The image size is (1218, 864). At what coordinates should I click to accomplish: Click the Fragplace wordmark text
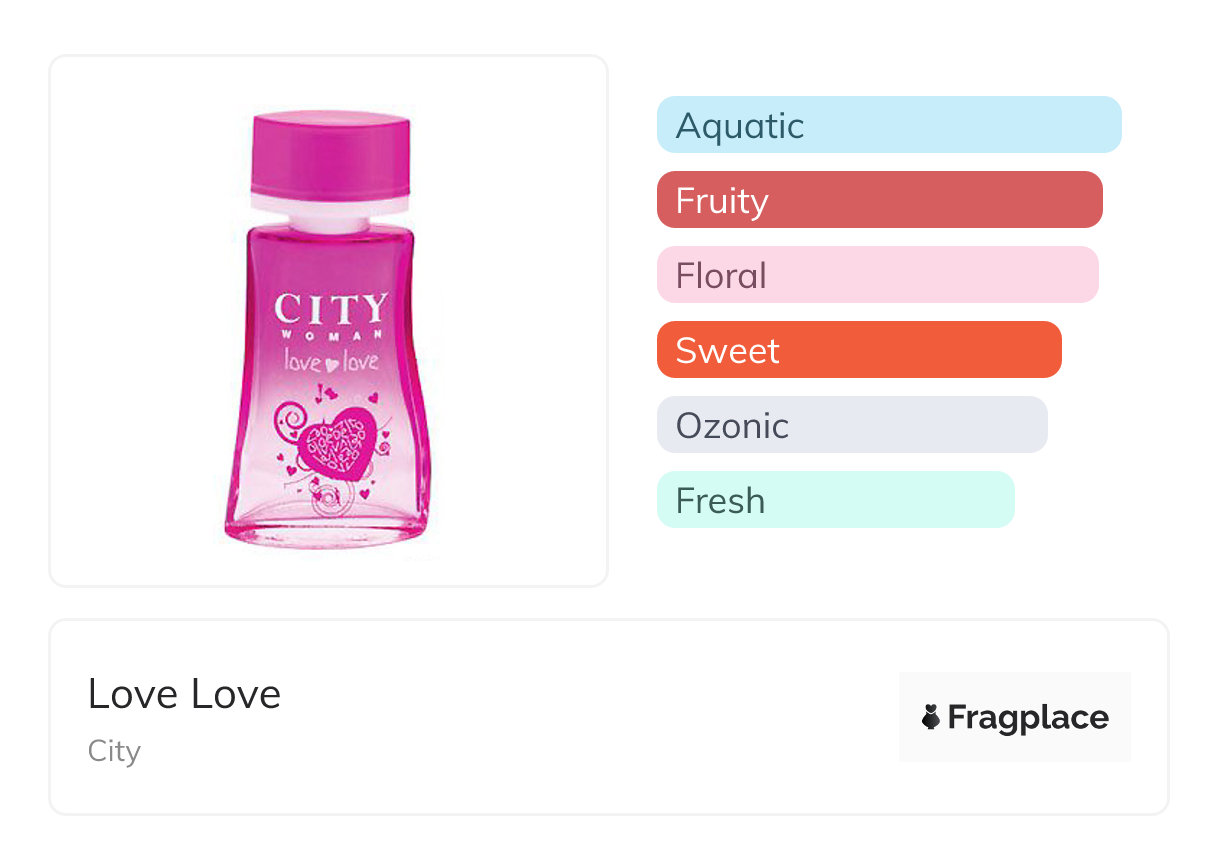tap(1028, 717)
